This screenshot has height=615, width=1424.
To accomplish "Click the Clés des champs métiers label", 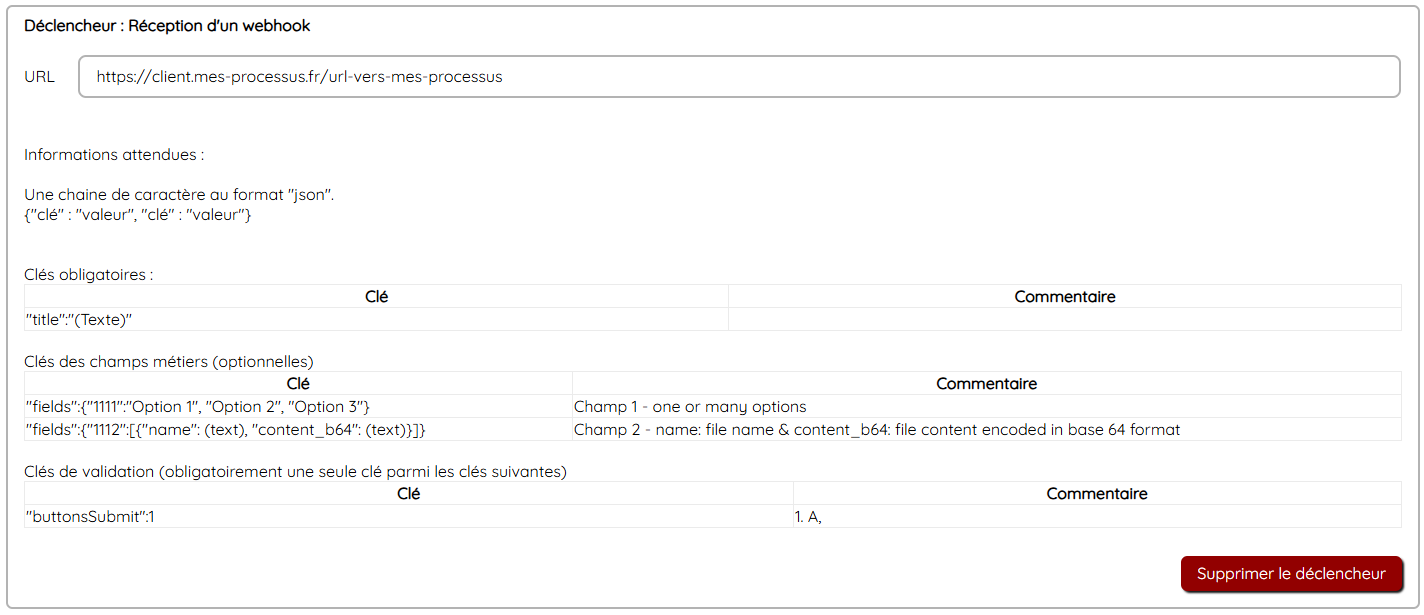I will (x=169, y=361).
